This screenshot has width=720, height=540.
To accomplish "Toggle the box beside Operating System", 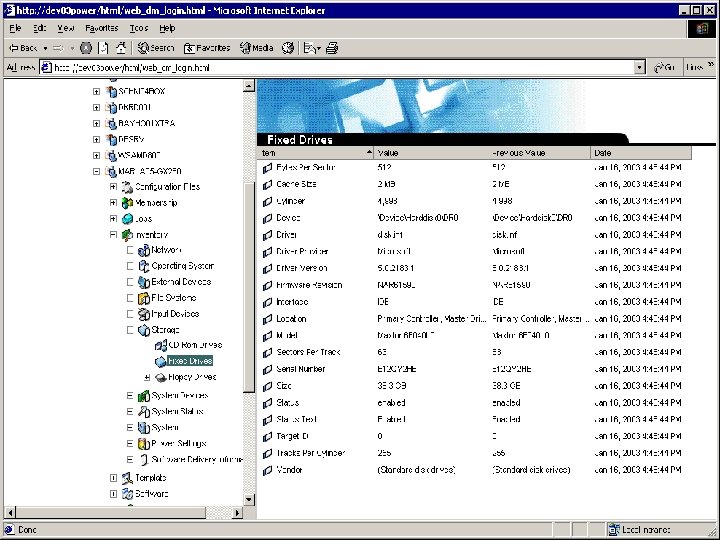I will pos(129,267).
